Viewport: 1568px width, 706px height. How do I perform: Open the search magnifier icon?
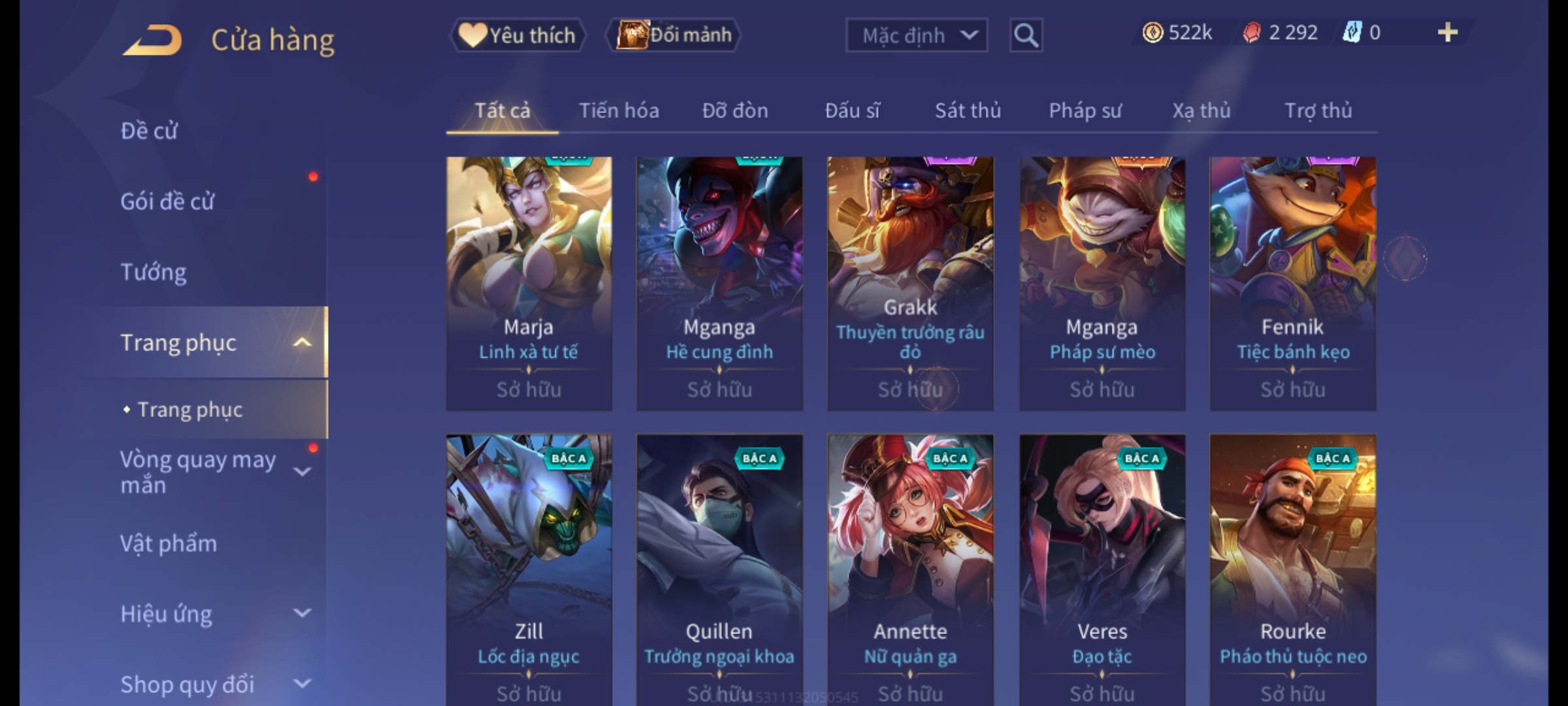(1026, 35)
